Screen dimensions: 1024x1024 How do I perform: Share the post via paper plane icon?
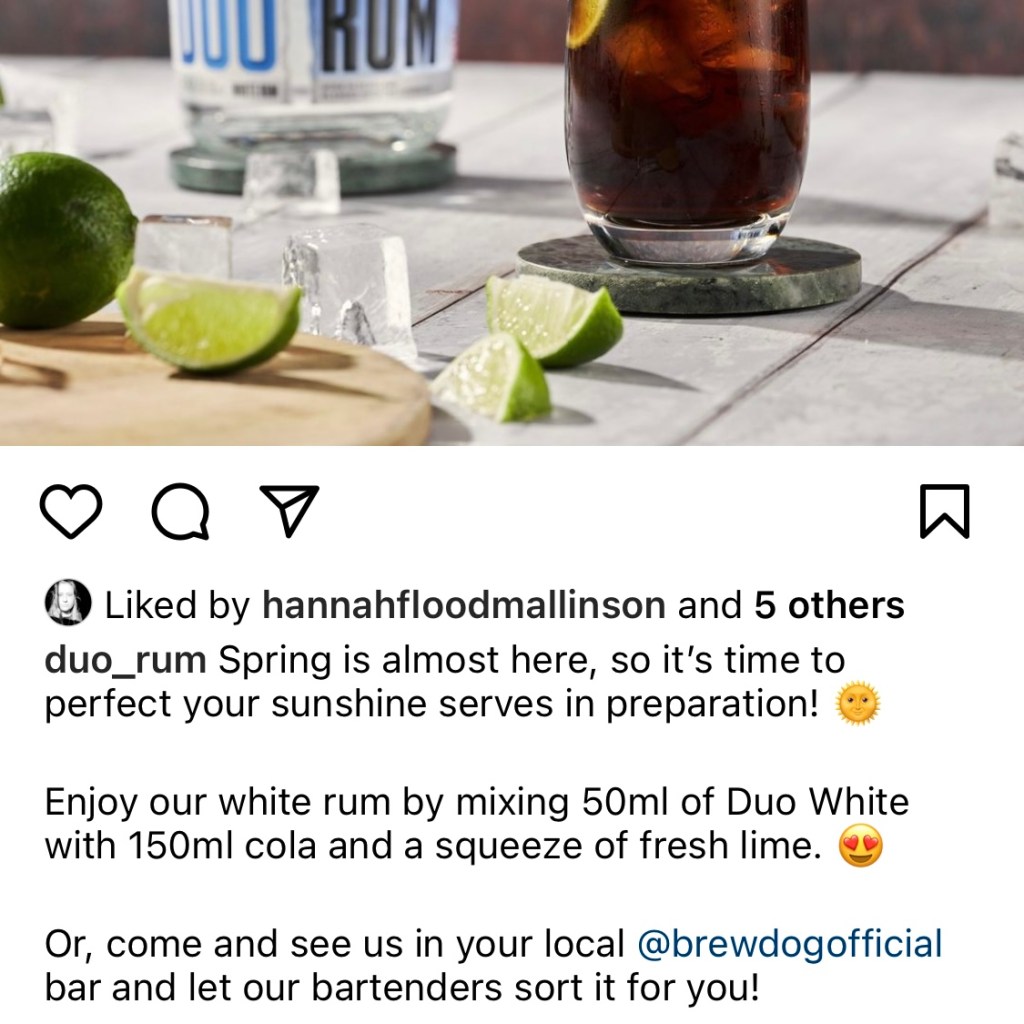[x=289, y=511]
